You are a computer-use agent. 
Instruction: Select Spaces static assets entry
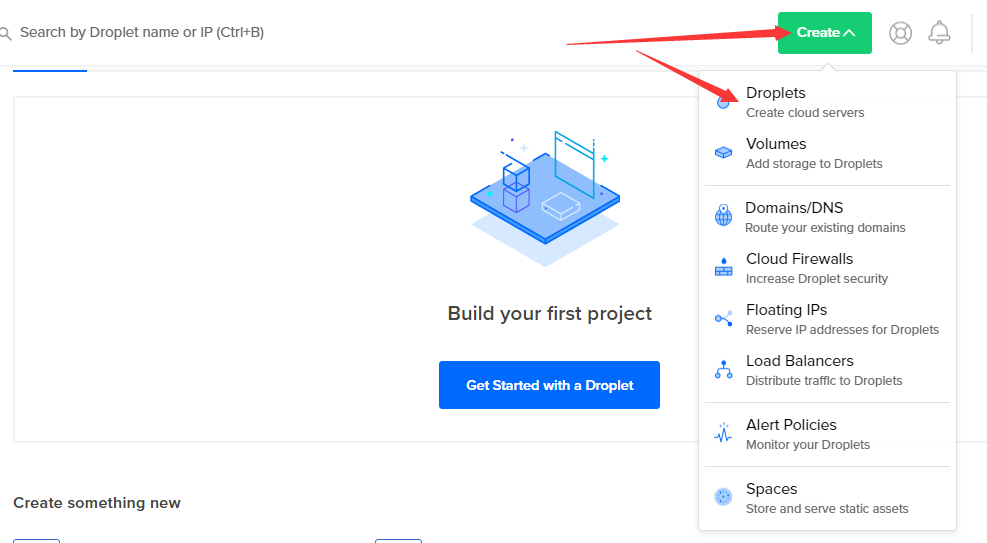coord(827,498)
